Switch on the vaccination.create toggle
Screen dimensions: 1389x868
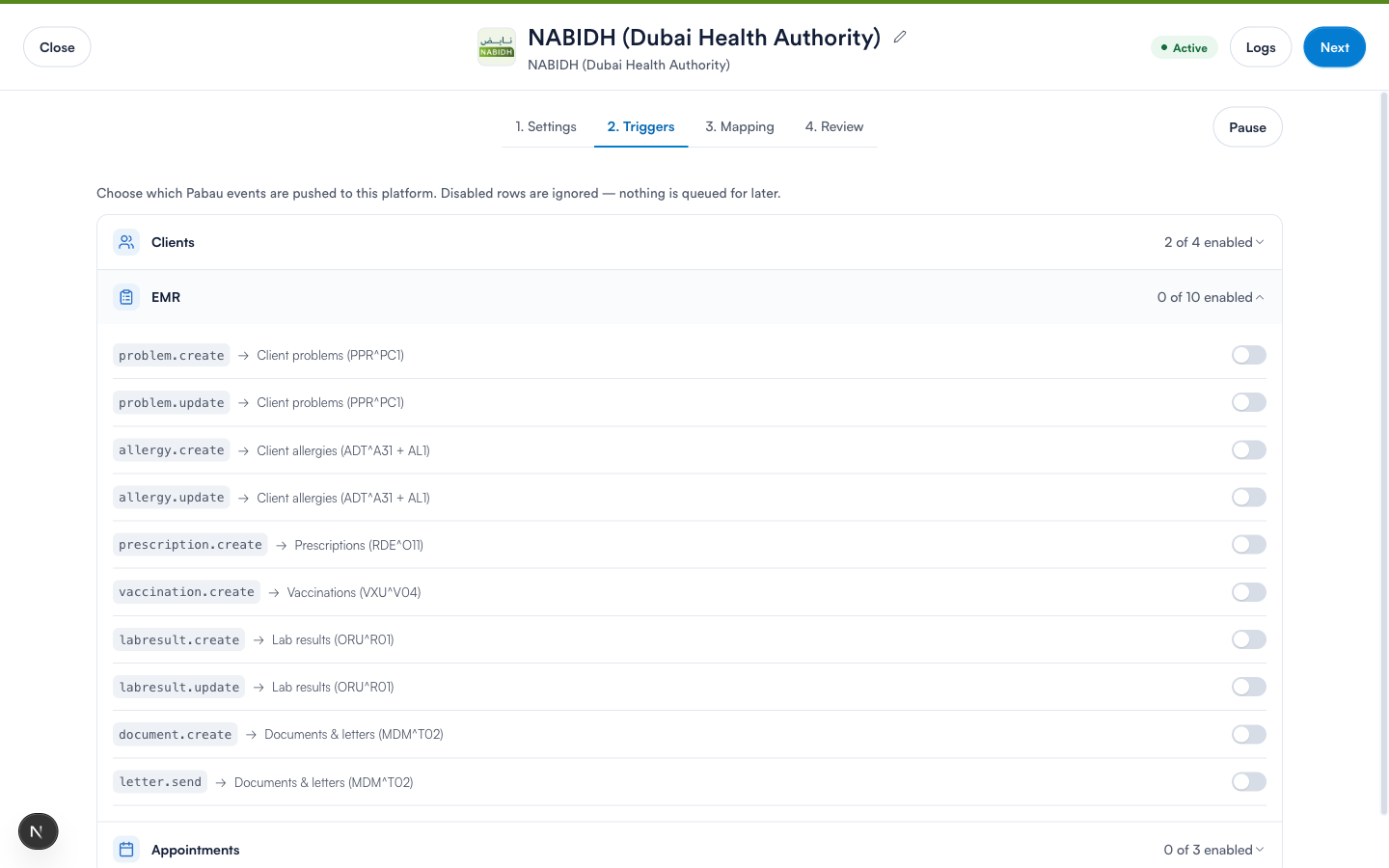point(1249,592)
